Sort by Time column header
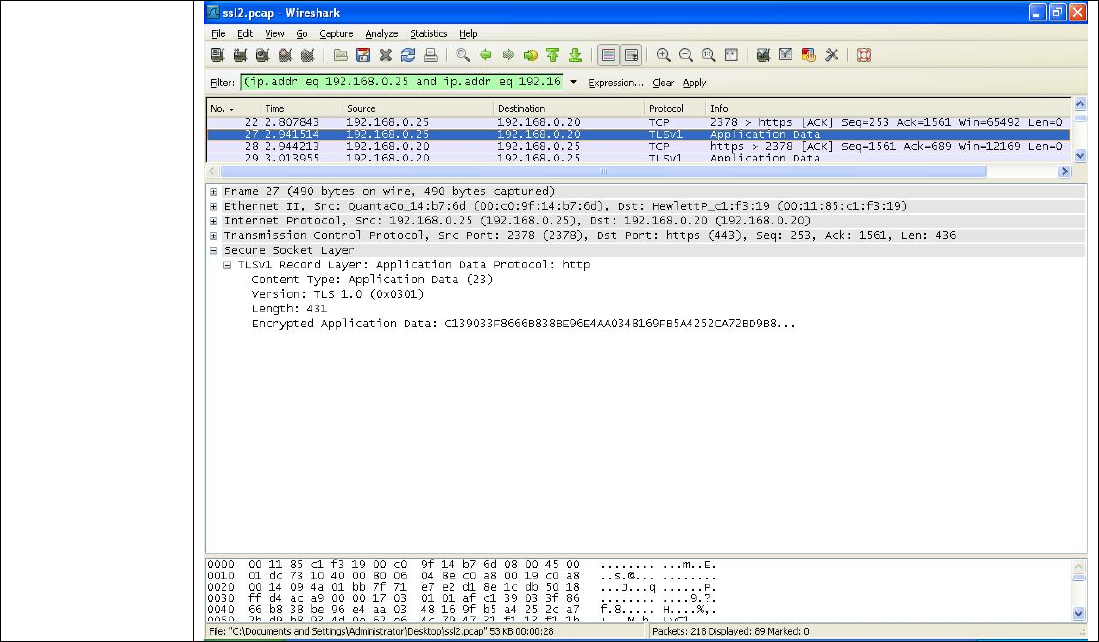 301,109
